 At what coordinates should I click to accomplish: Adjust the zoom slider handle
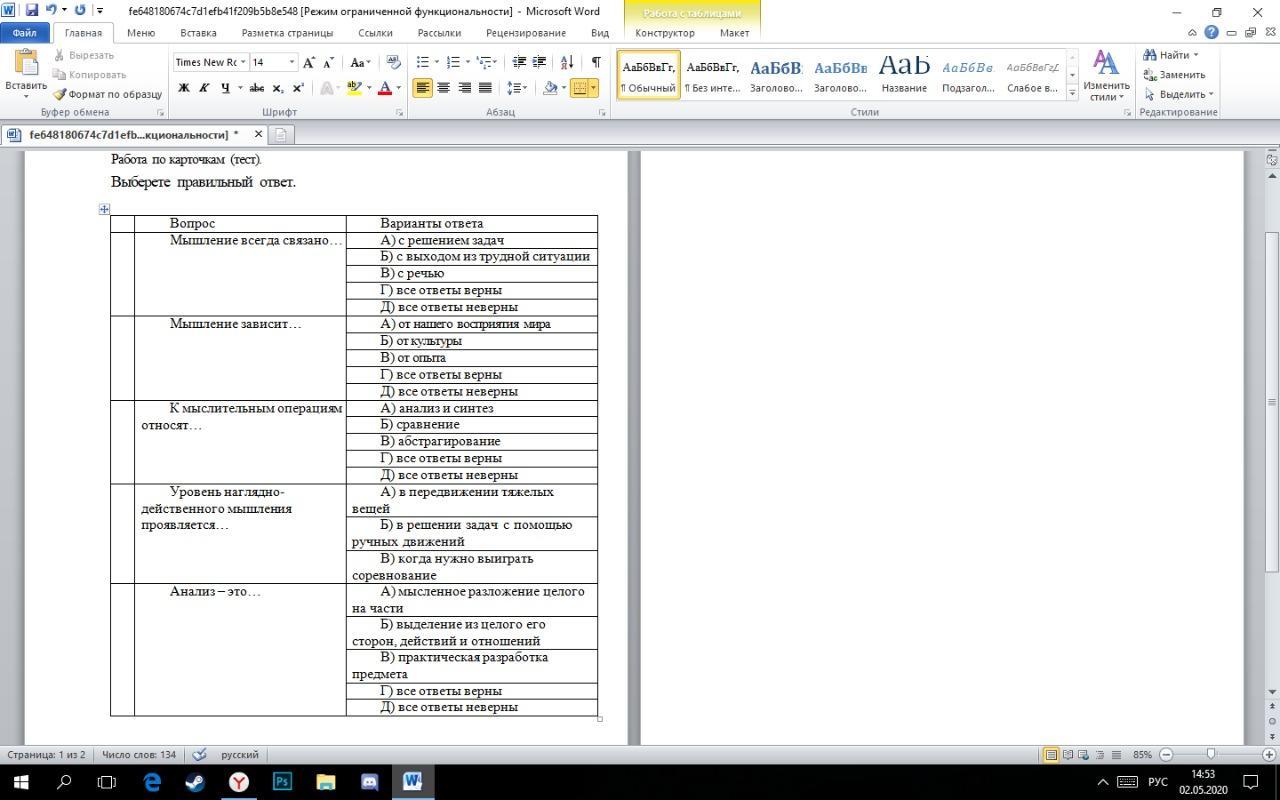pyautogui.click(x=1211, y=755)
